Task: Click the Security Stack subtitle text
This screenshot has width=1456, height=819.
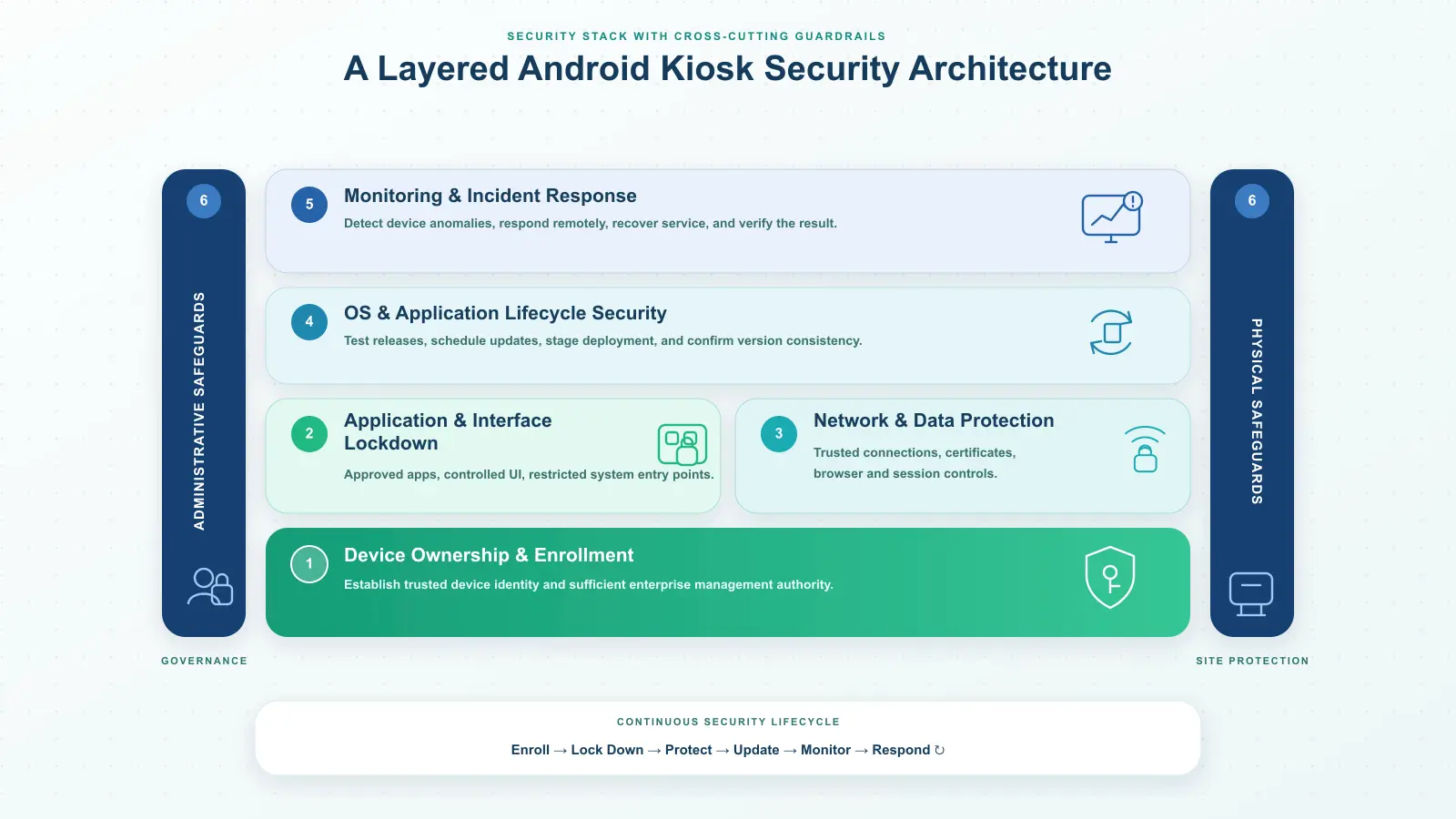Action: click(696, 36)
